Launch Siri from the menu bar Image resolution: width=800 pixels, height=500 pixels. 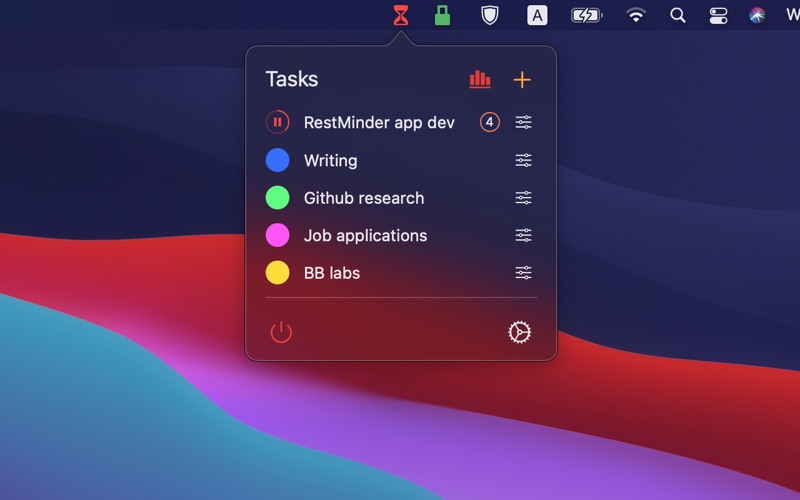pyautogui.click(x=757, y=15)
